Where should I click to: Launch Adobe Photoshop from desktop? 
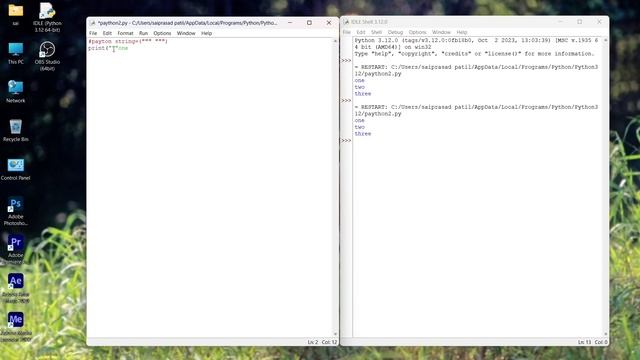coord(16,211)
